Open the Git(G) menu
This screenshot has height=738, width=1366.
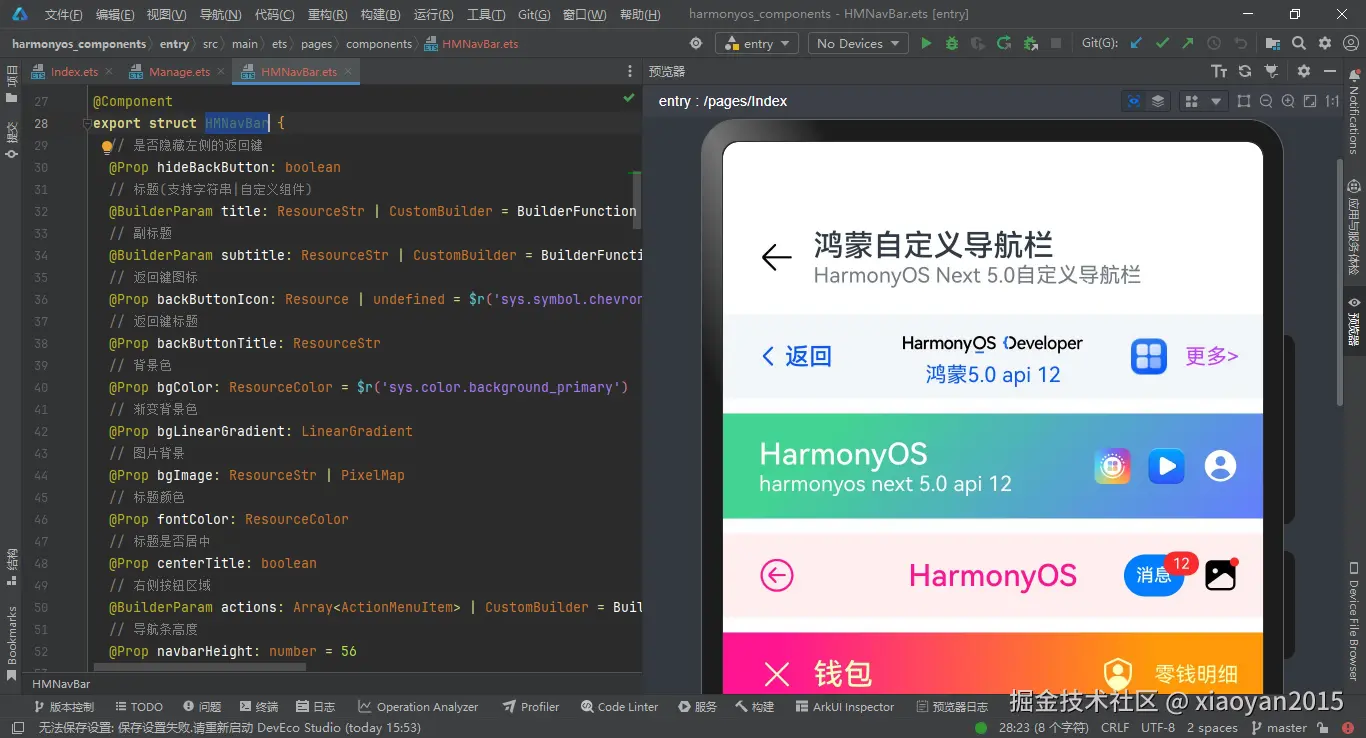[x=534, y=15]
